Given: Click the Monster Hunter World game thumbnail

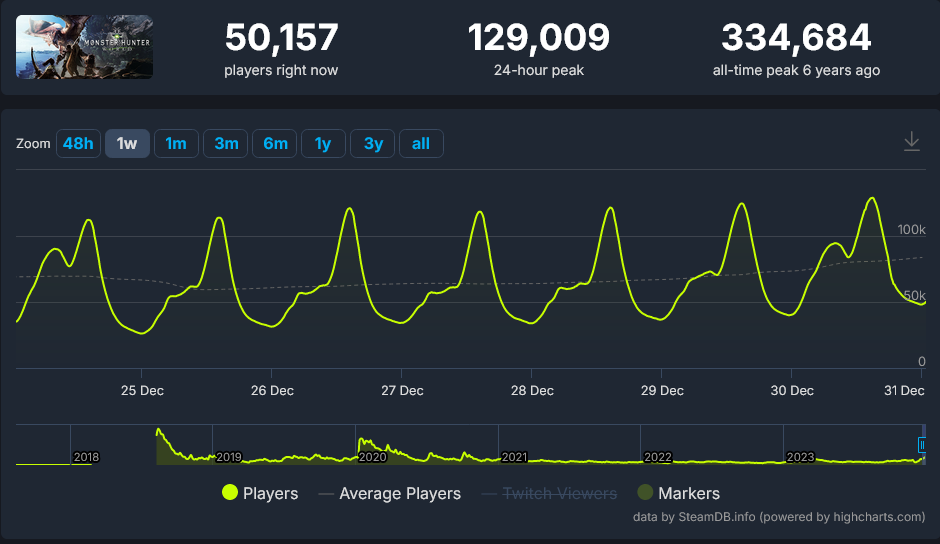Looking at the screenshot, I should [x=85, y=47].
